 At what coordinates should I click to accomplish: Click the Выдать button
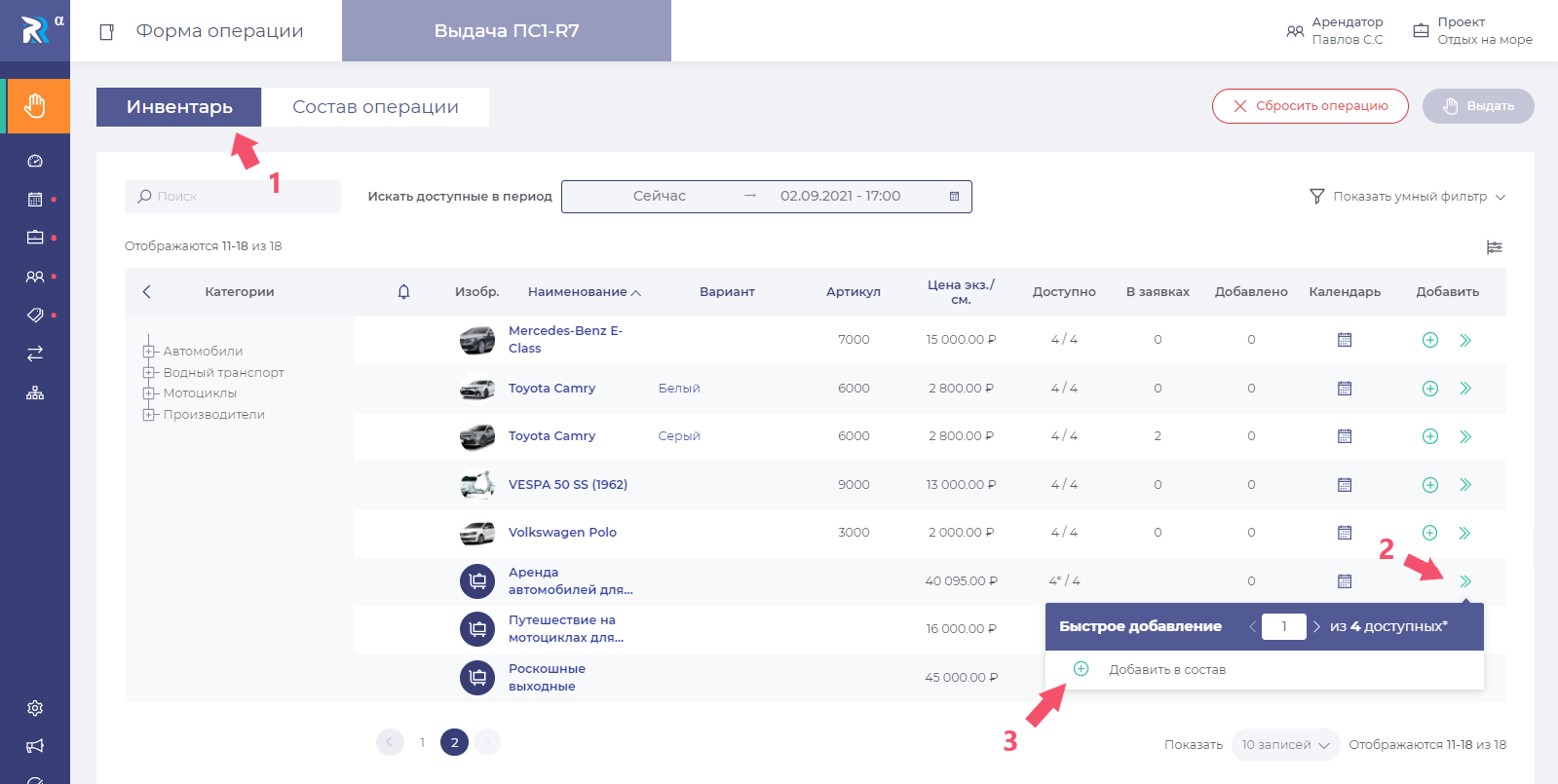tap(1478, 106)
